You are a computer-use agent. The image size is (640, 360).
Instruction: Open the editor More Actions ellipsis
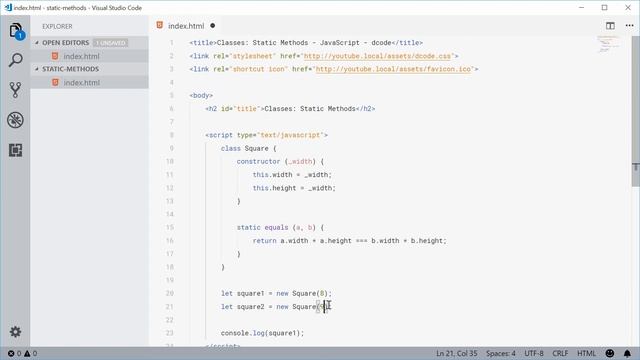(629, 26)
